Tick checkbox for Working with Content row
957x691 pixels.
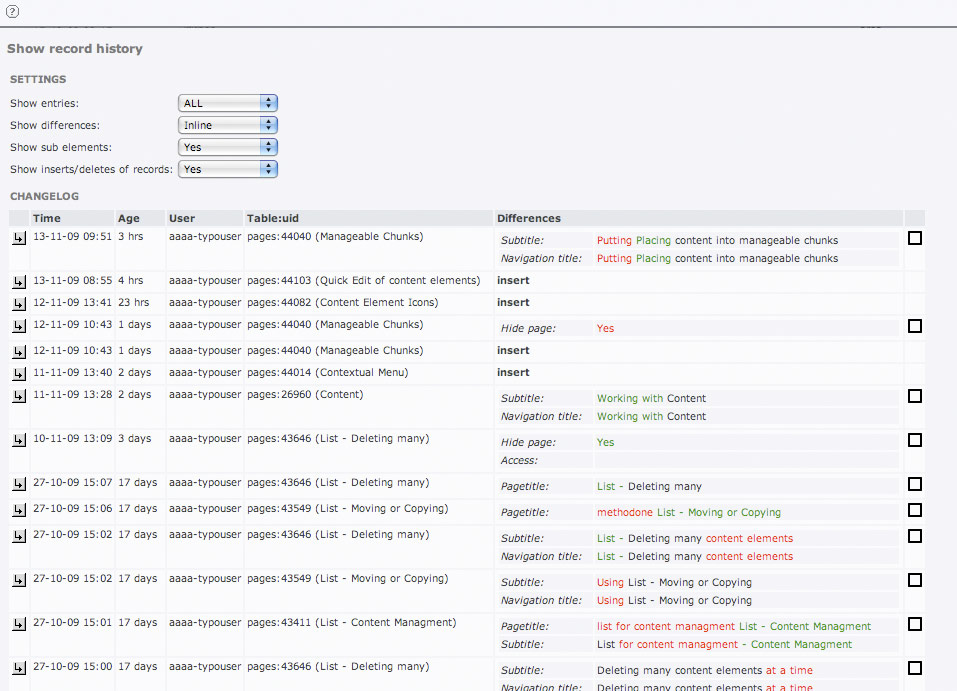pos(914,397)
